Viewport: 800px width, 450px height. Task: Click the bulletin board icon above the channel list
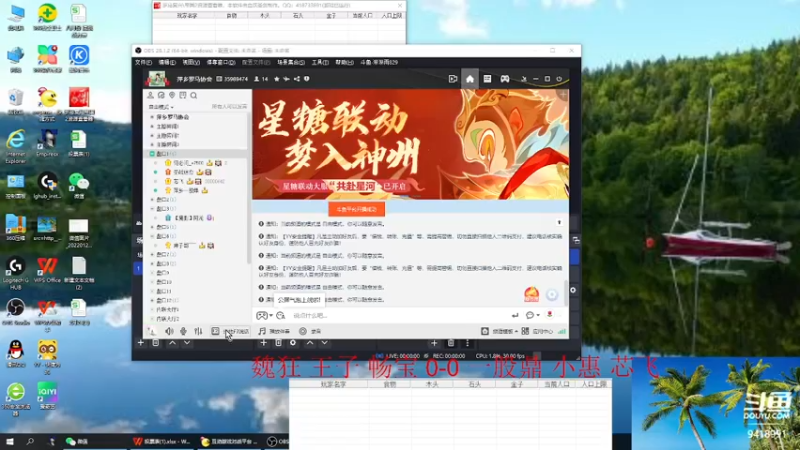pyautogui.click(x=183, y=95)
